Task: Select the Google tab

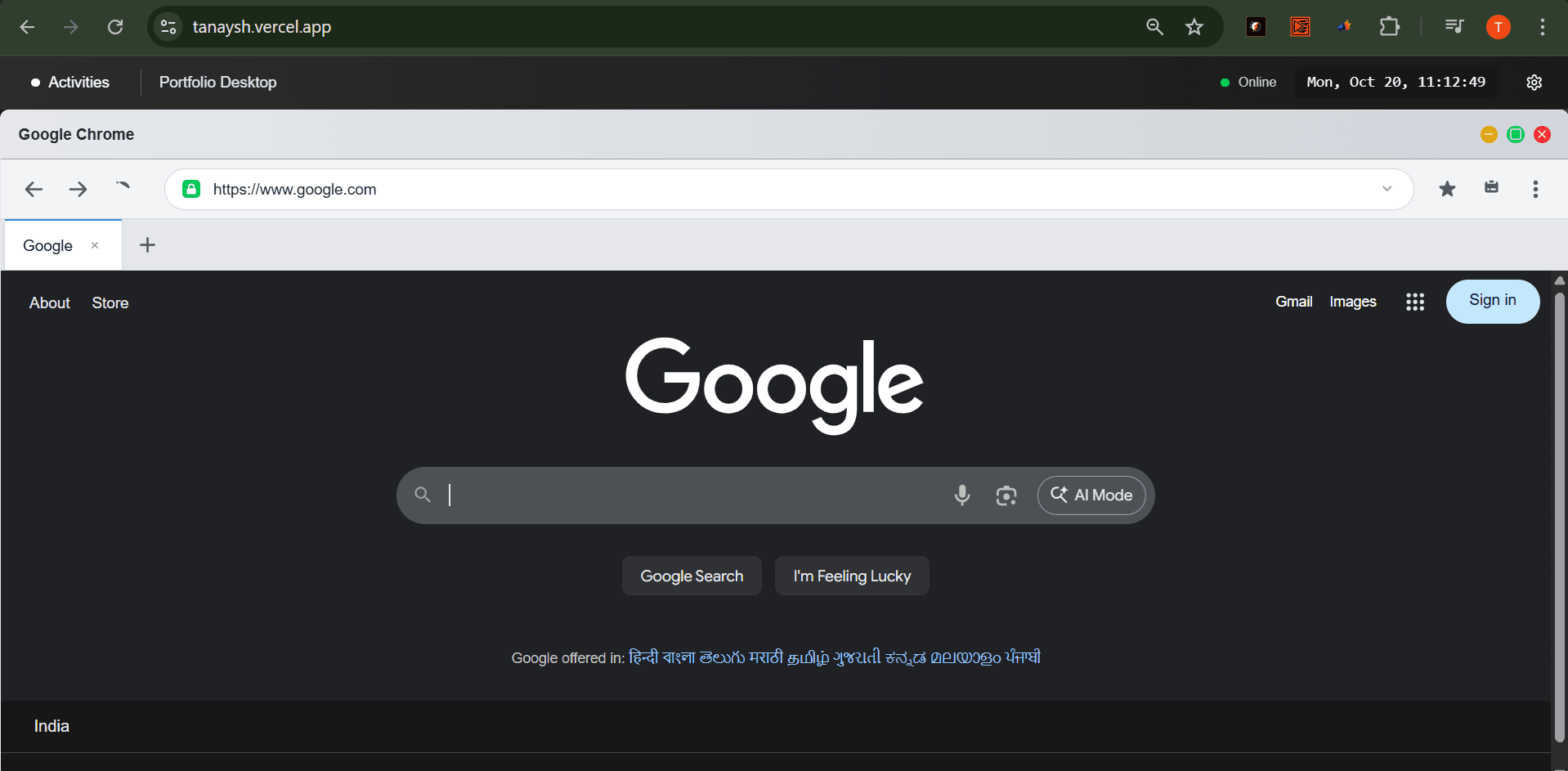Action: 47,245
